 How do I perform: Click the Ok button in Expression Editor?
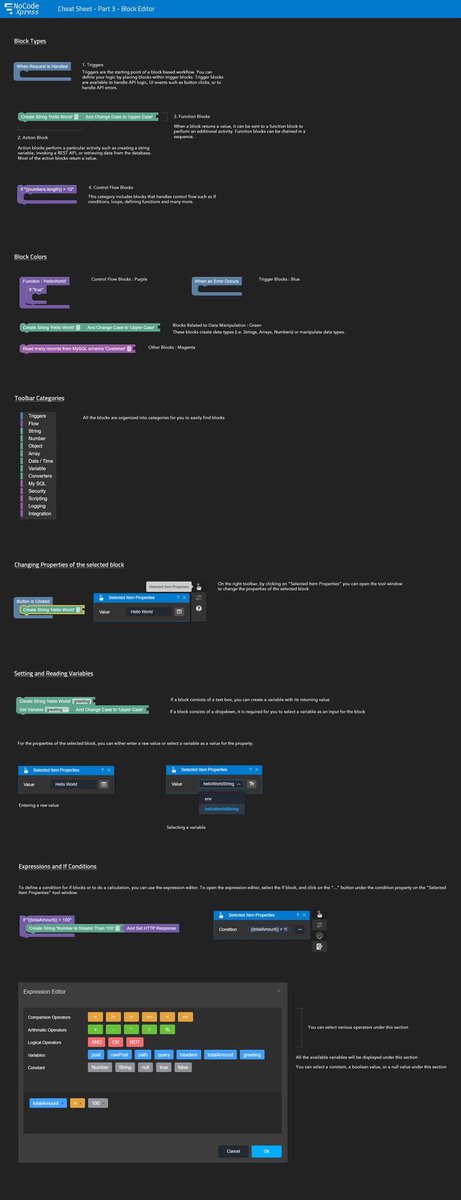[266, 1151]
